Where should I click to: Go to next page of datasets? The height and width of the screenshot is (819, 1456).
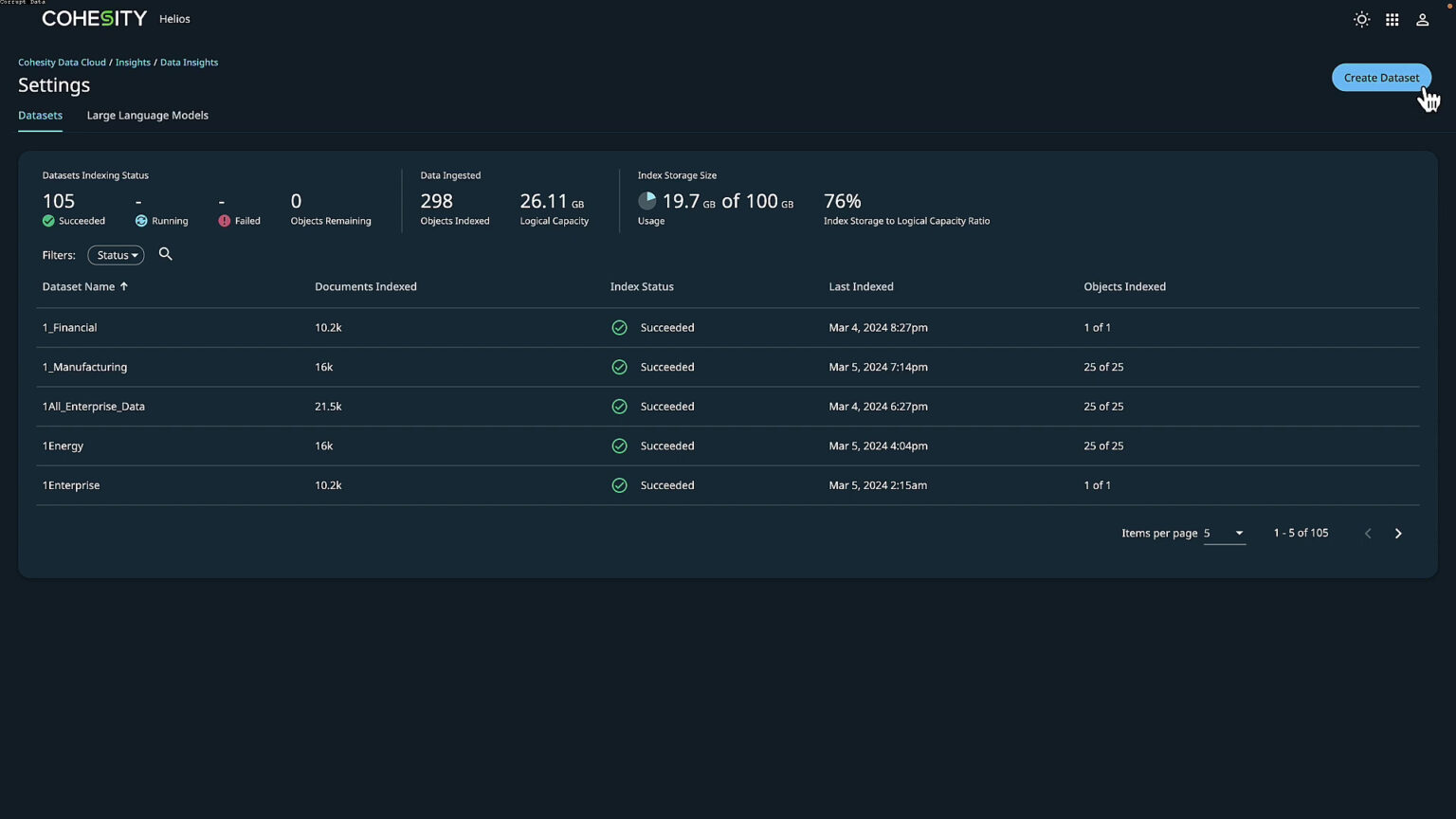point(1398,533)
